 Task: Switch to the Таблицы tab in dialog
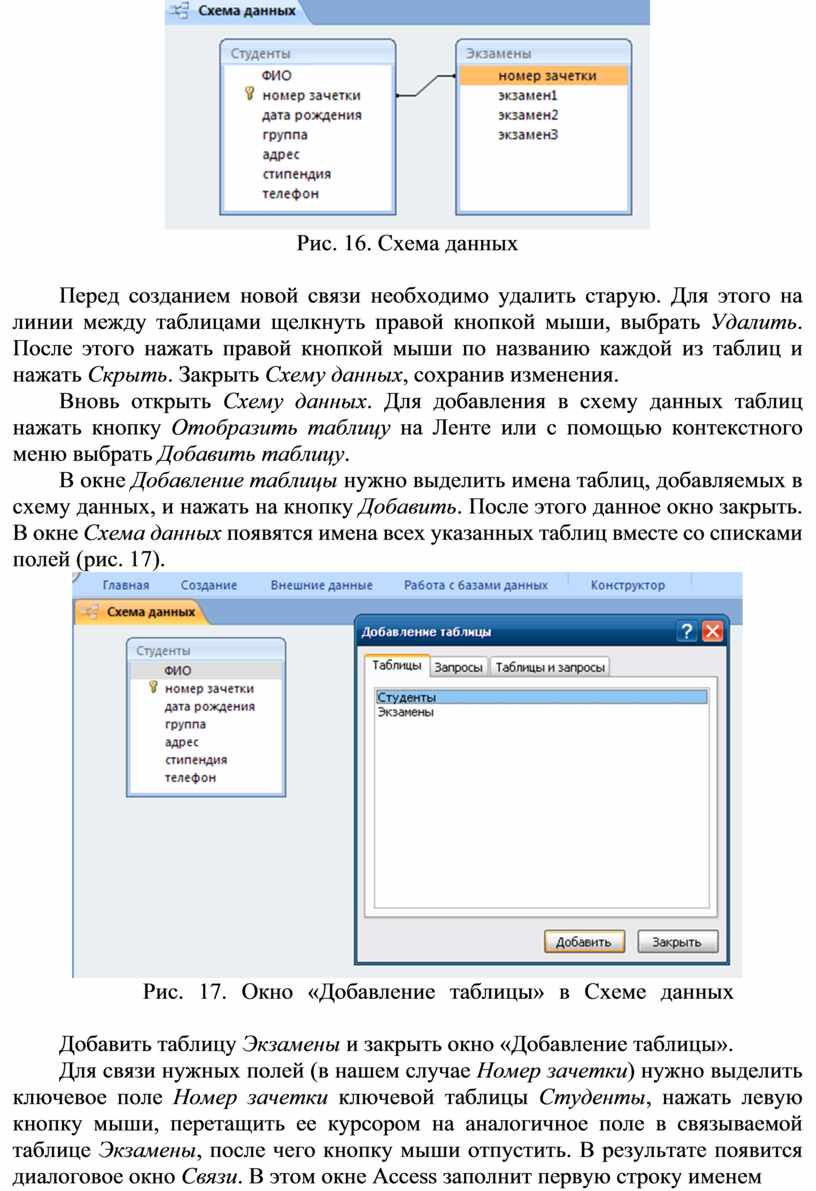coord(396,665)
